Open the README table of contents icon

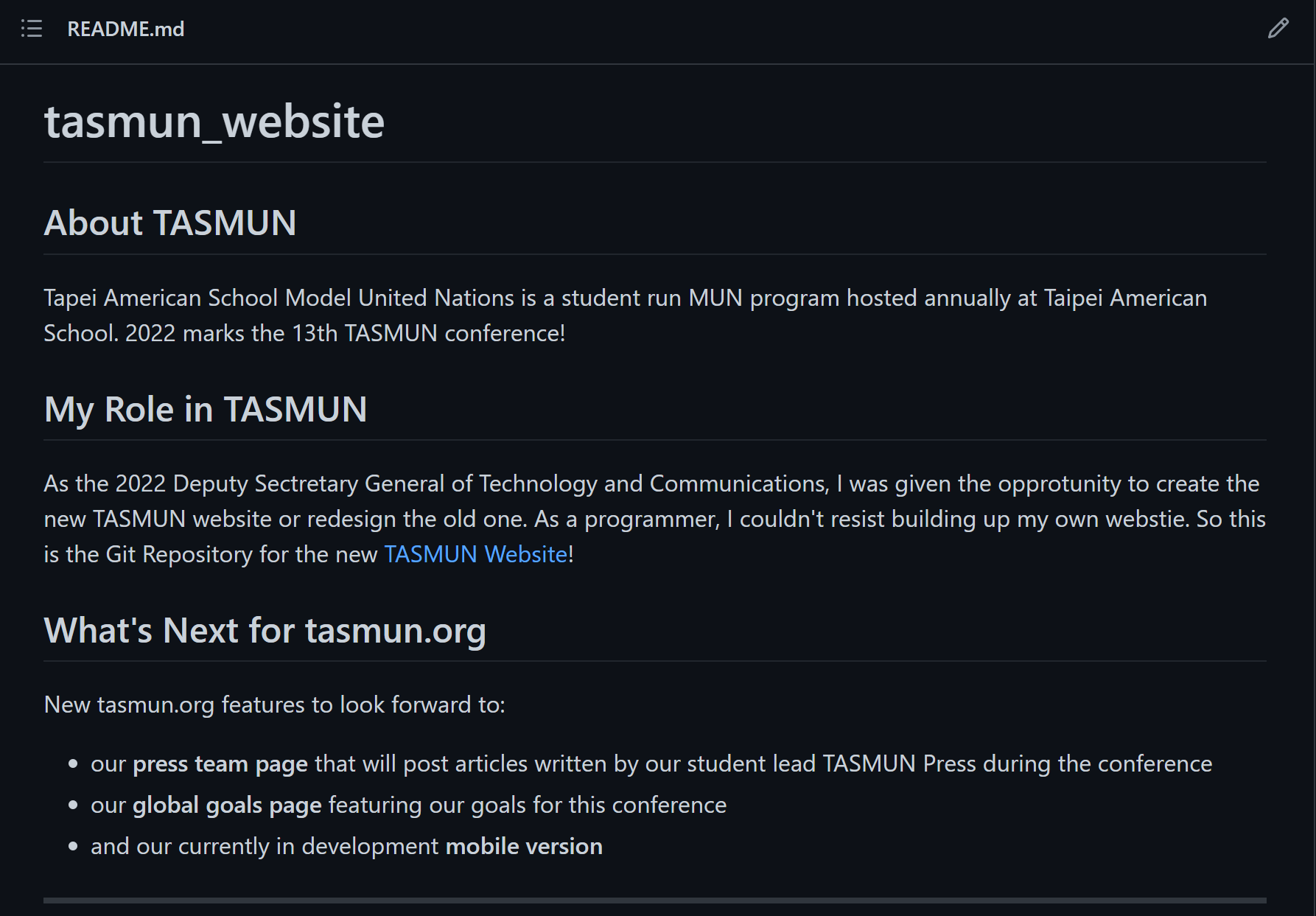click(x=32, y=29)
